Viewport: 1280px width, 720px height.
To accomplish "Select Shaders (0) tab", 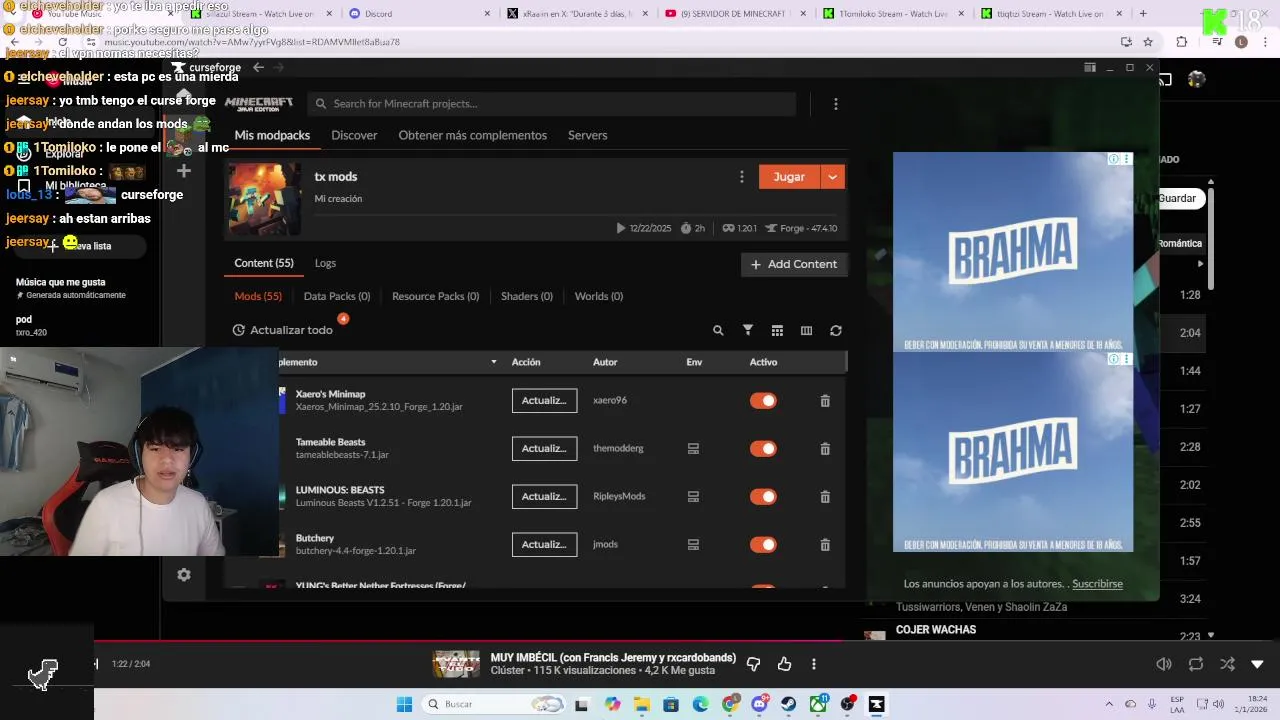I will [x=527, y=296].
